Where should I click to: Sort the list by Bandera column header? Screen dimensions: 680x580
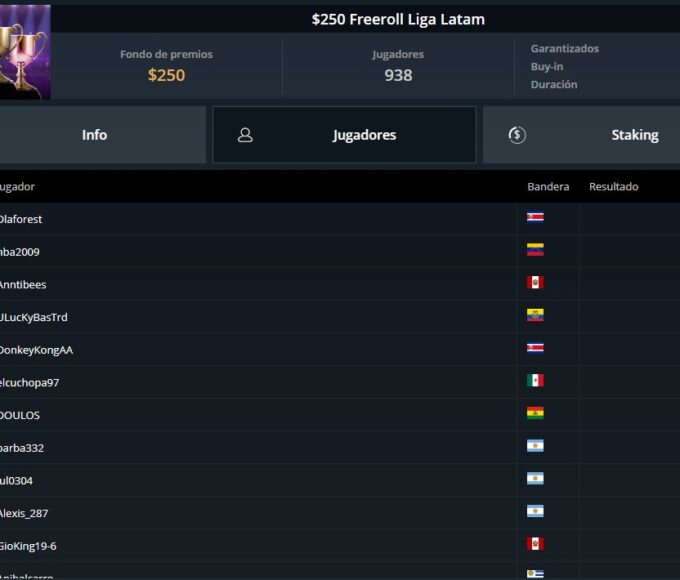pyautogui.click(x=548, y=187)
